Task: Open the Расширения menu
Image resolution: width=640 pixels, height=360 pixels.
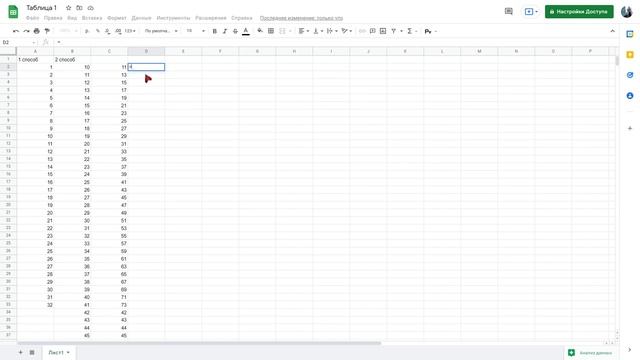Action: tap(211, 18)
